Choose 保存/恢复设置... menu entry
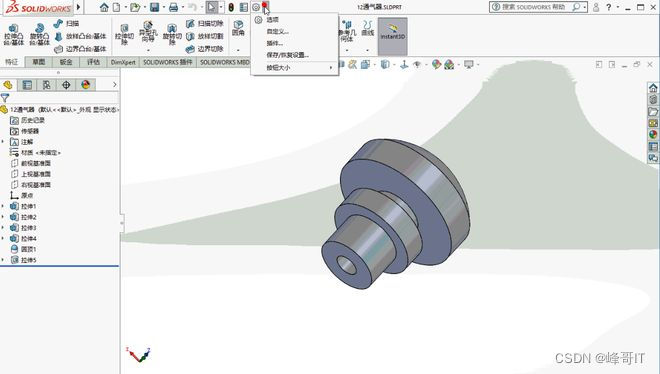 coord(295,55)
